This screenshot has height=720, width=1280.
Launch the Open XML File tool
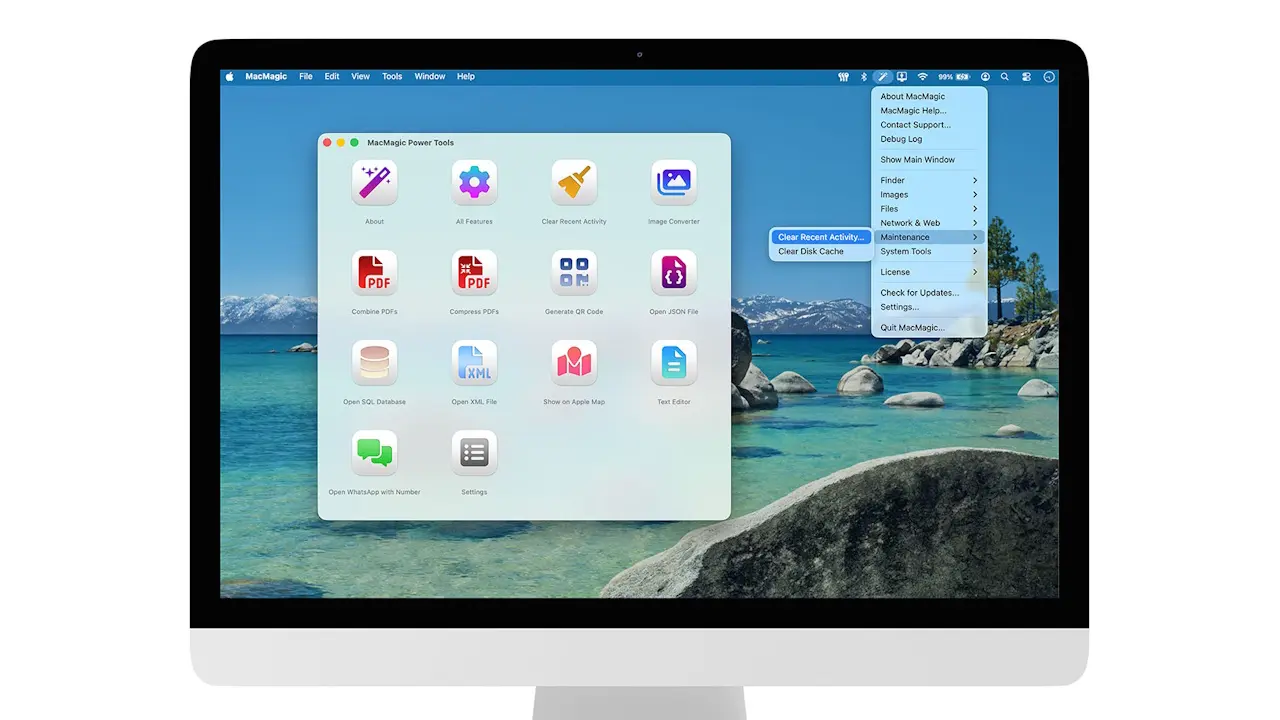coord(474,363)
